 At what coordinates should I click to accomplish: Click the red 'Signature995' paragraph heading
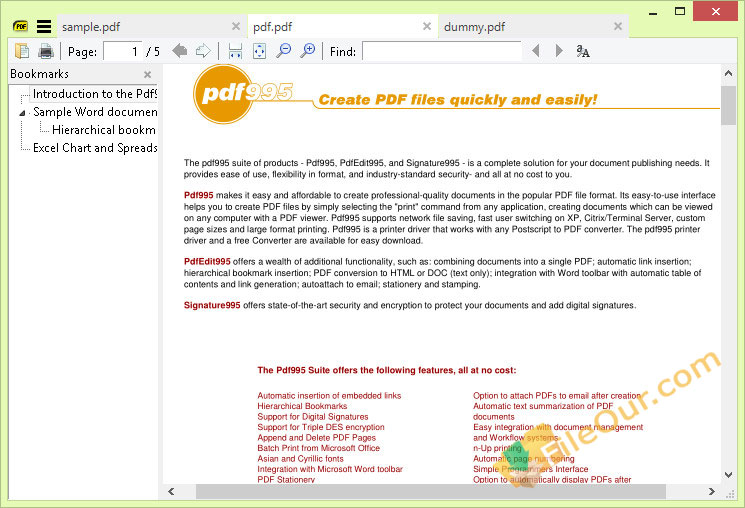pyautogui.click(x=212, y=305)
